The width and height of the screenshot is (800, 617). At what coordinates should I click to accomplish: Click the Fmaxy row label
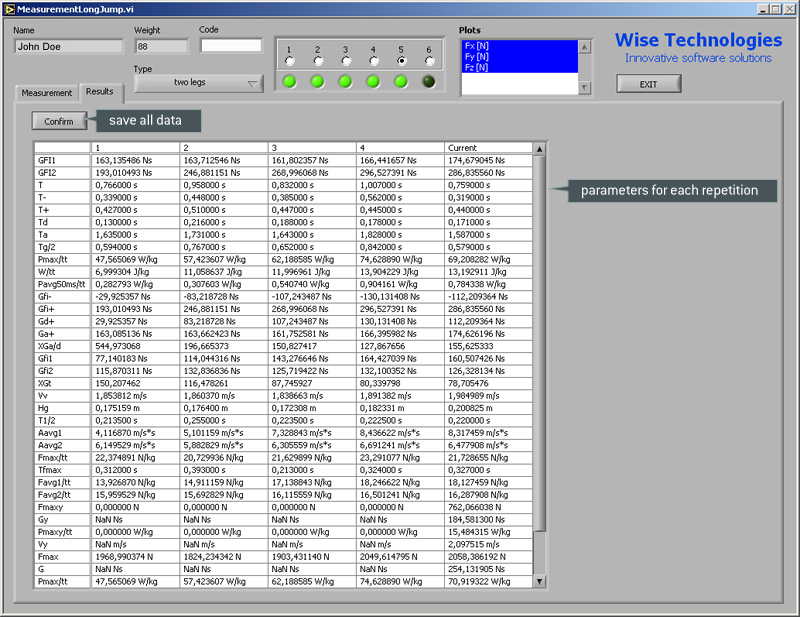click(x=62, y=507)
